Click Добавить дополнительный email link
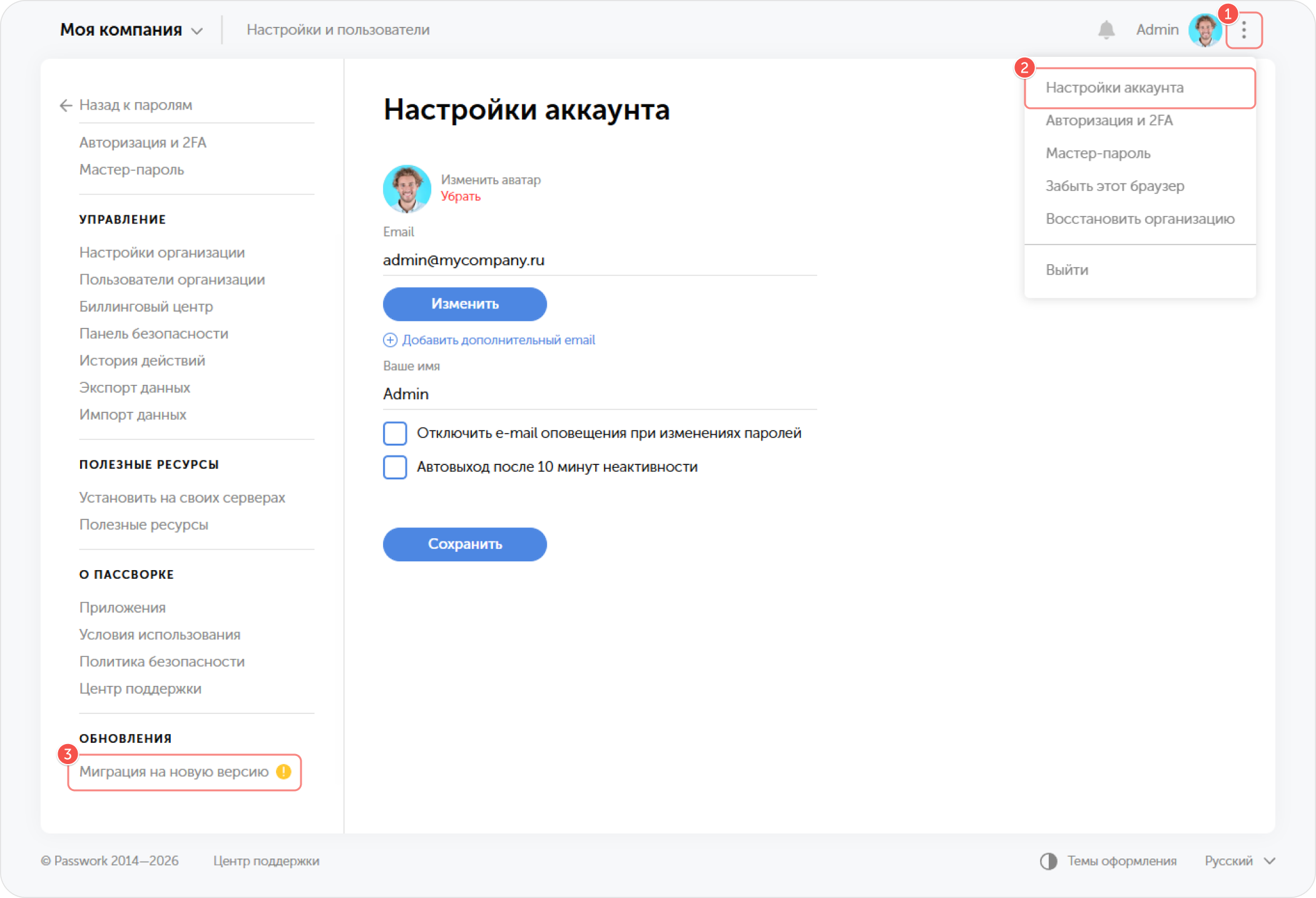The height and width of the screenshot is (898, 1316). click(x=498, y=340)
